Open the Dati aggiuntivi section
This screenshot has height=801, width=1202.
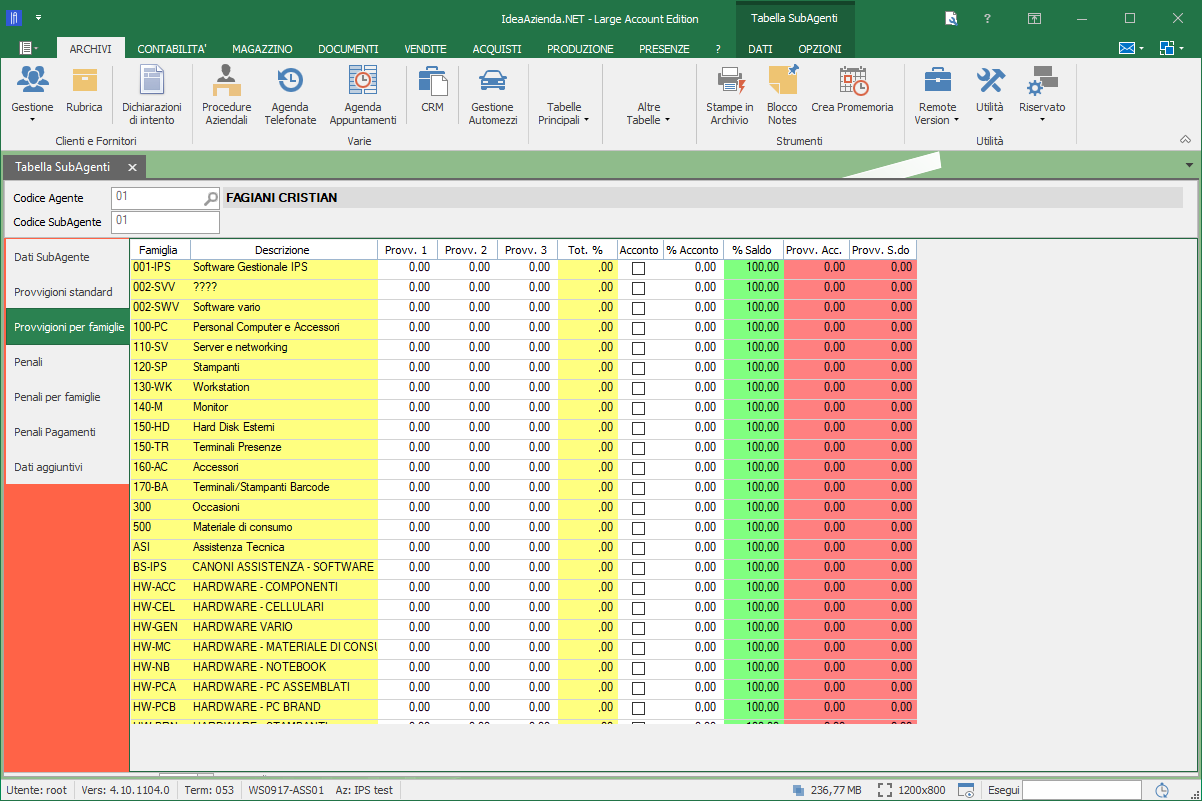68,467
